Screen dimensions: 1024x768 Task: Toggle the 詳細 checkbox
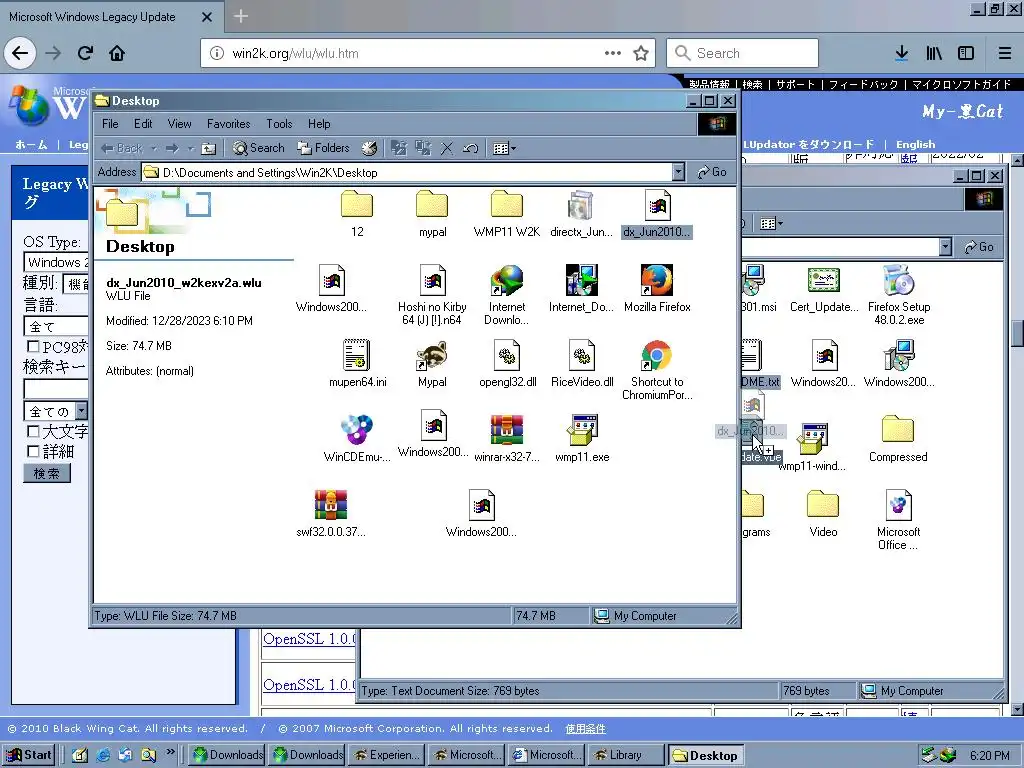click(x=33, y=451)
